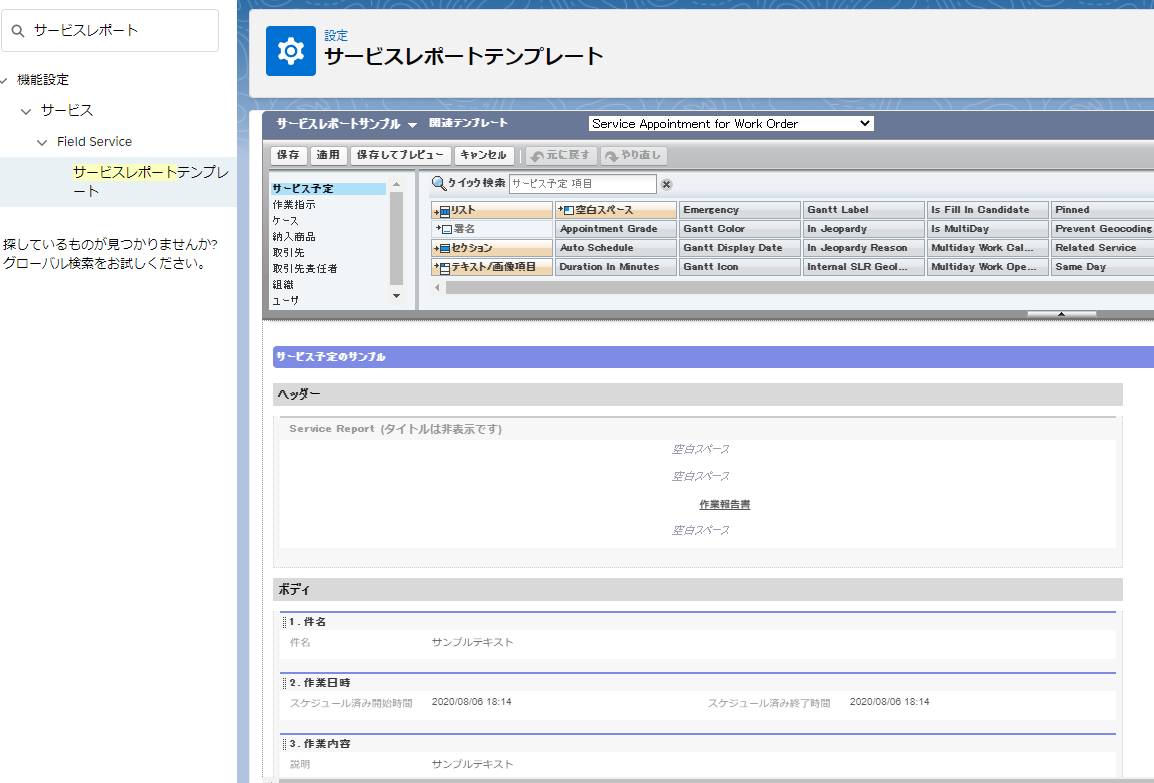
Task: Click the キャンセル button
Action: [484, 156]
